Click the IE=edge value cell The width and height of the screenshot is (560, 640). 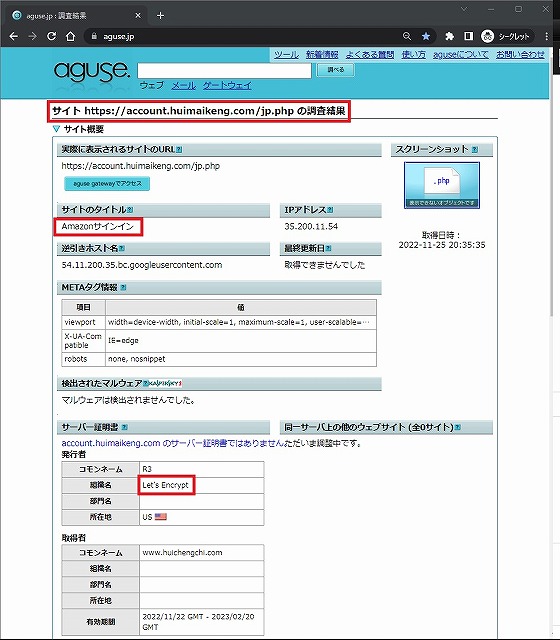coord(241,340)
